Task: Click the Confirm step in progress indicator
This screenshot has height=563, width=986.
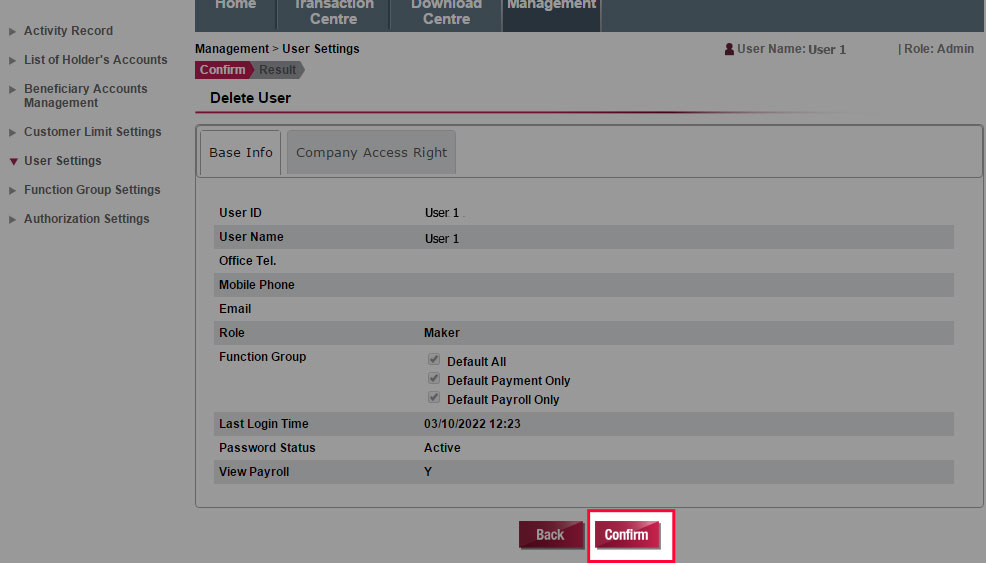Action: pos(223,70)
